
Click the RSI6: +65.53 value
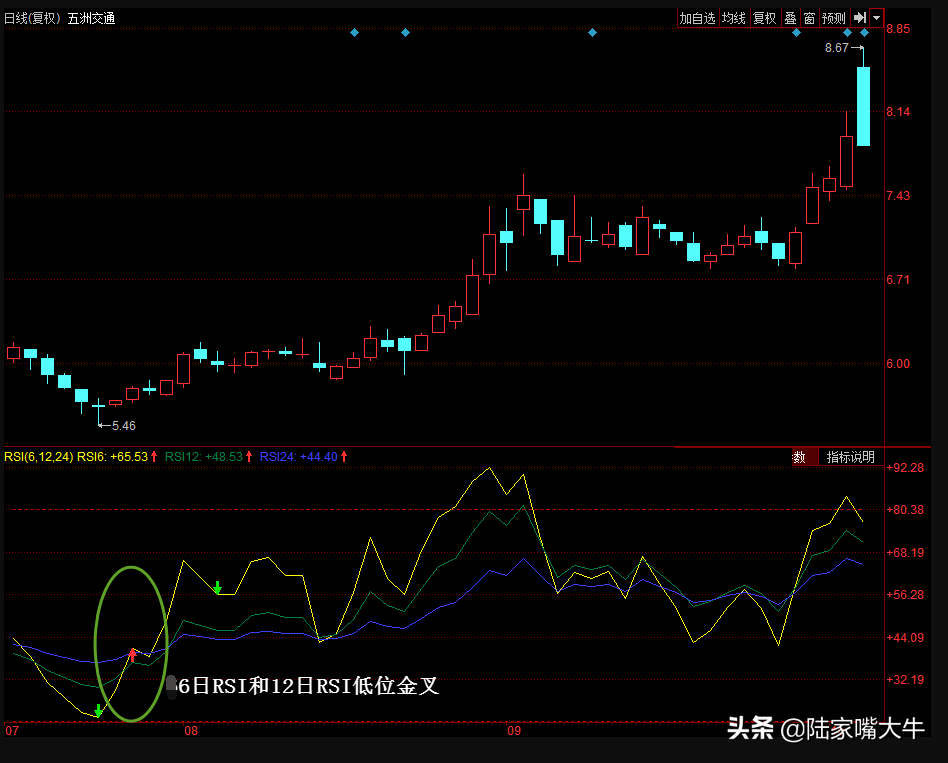[112, 457]
